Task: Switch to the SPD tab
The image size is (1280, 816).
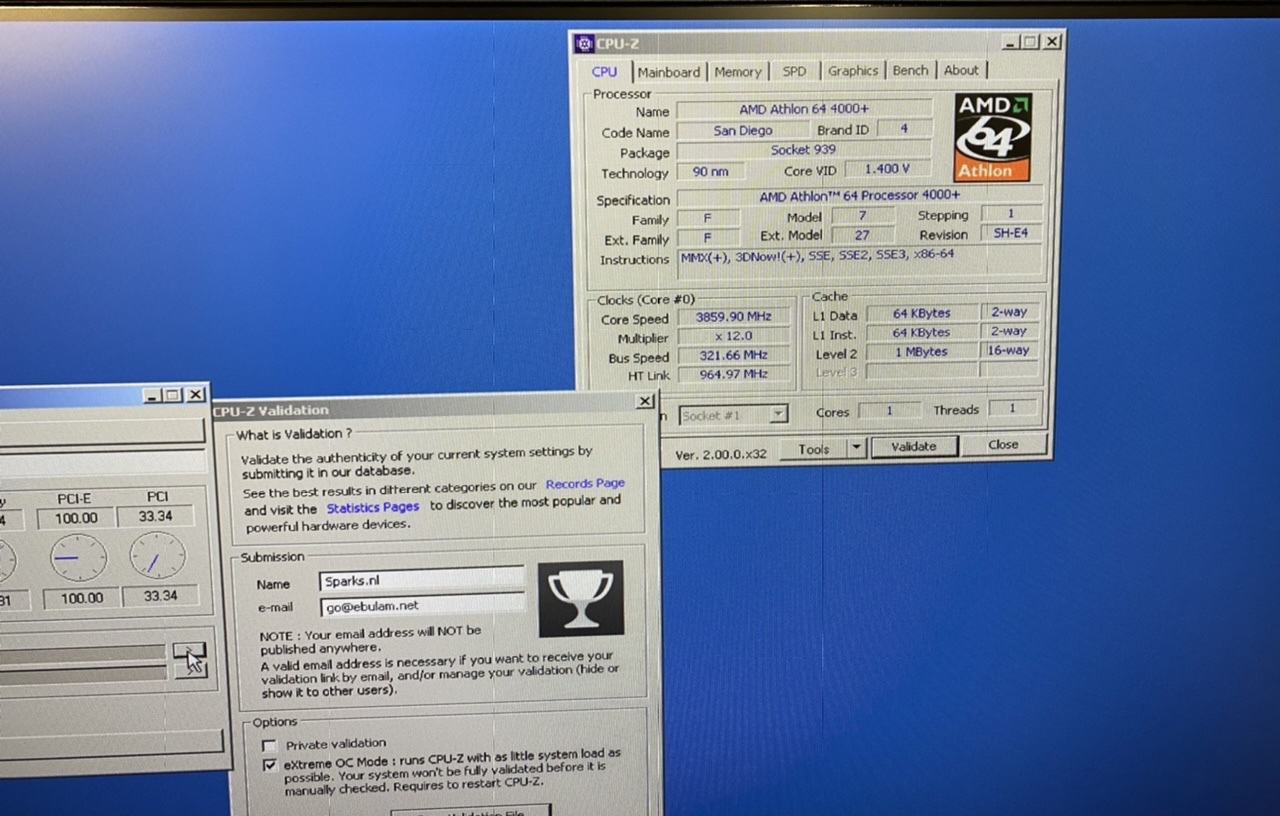Action: click(794, 71)
